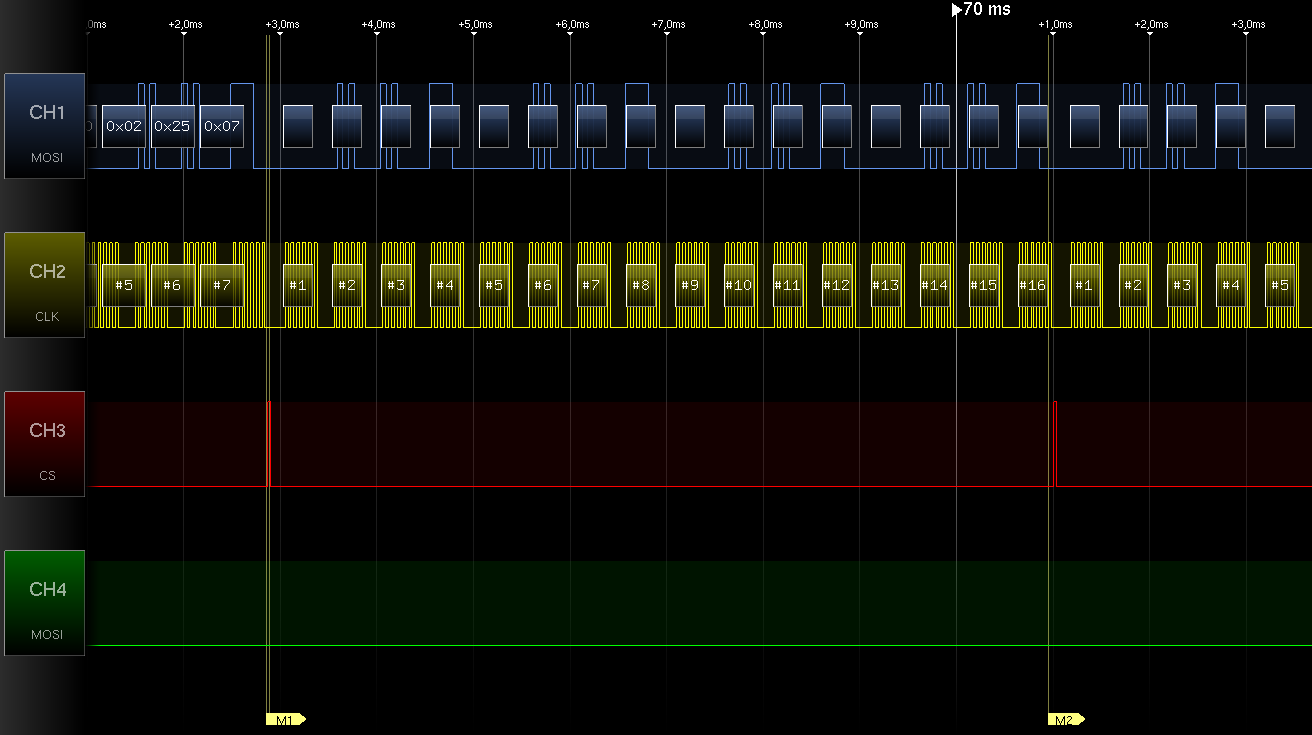Select decoded MOSI byte 0x02
Screen dimensions: 1312x735
coord(124,126)
